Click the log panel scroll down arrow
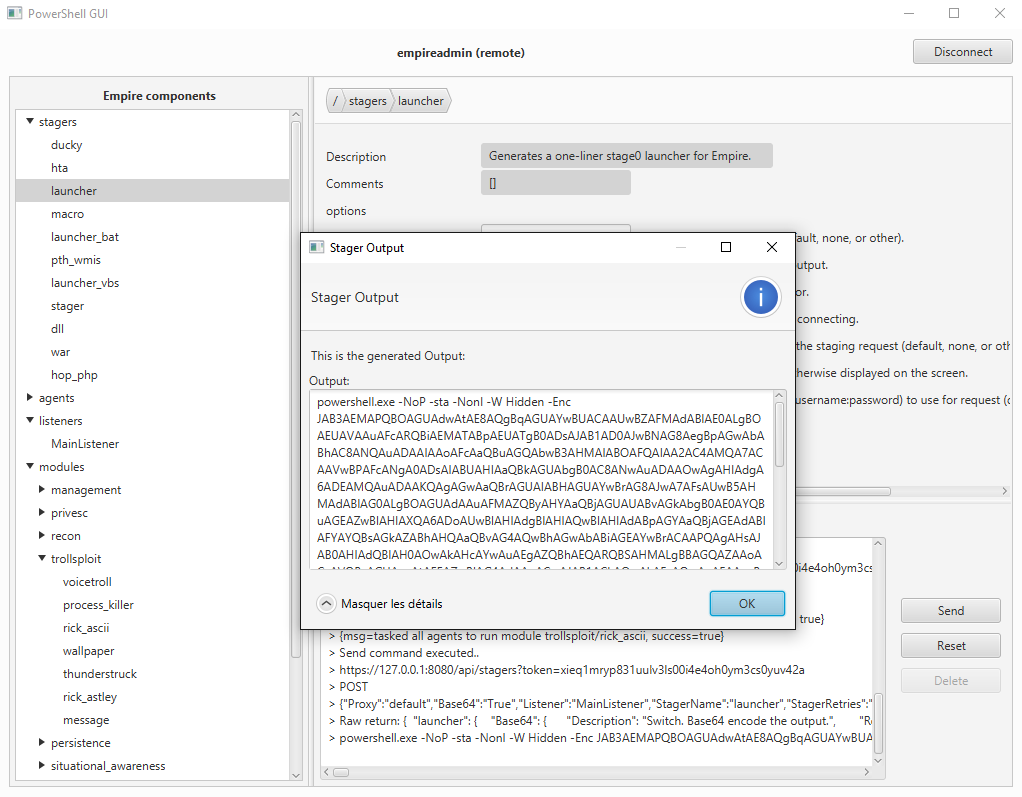 pos(878,761)
